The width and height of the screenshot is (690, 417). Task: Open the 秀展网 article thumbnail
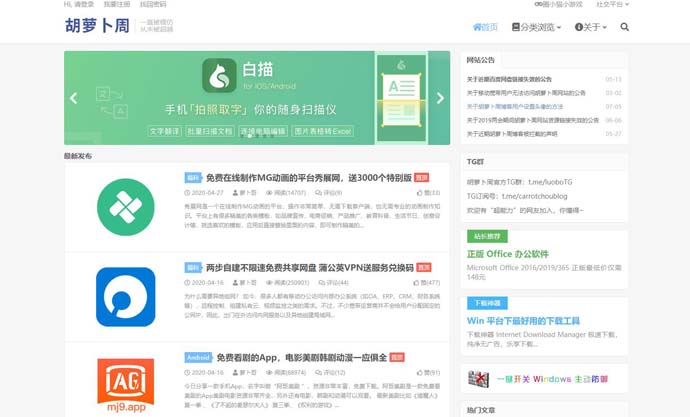coord(125,207)
